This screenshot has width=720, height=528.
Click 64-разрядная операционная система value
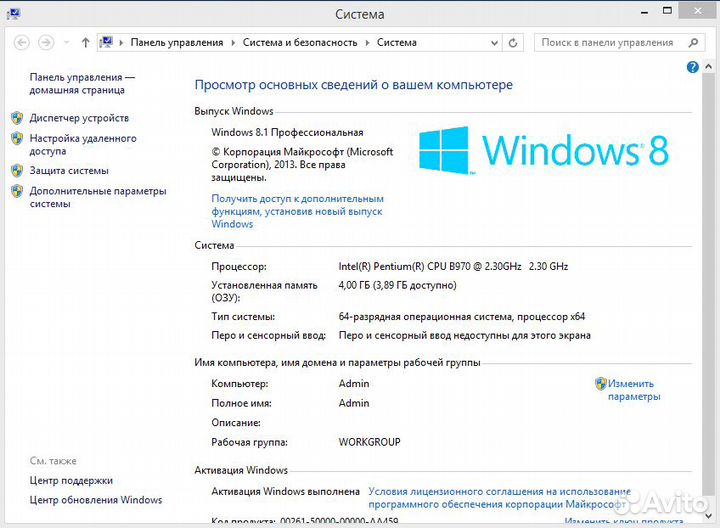click(x=461, y=316)
